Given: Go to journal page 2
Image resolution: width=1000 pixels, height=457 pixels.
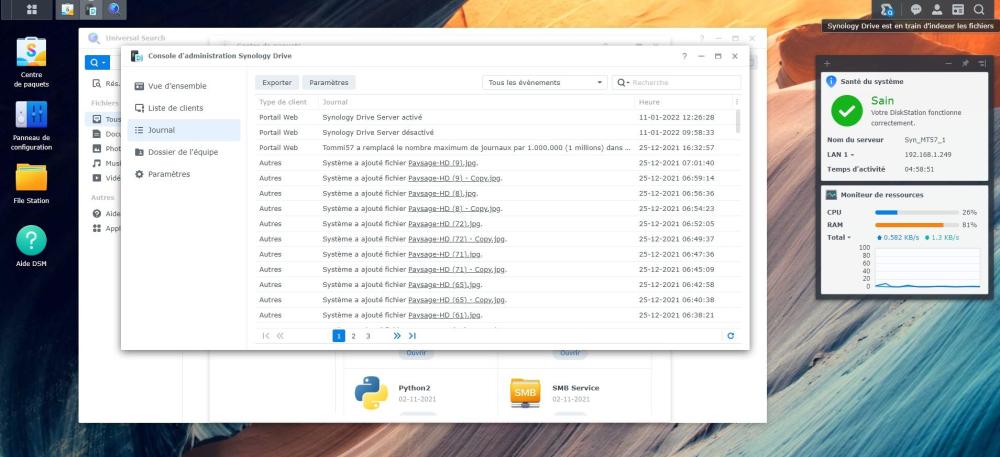Looking at the screenshot, I should 353,336.
